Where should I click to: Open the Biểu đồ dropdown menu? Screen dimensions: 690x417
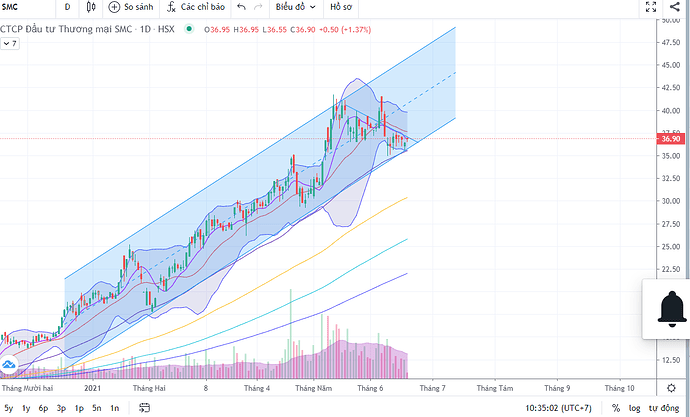tap(295, 7)
